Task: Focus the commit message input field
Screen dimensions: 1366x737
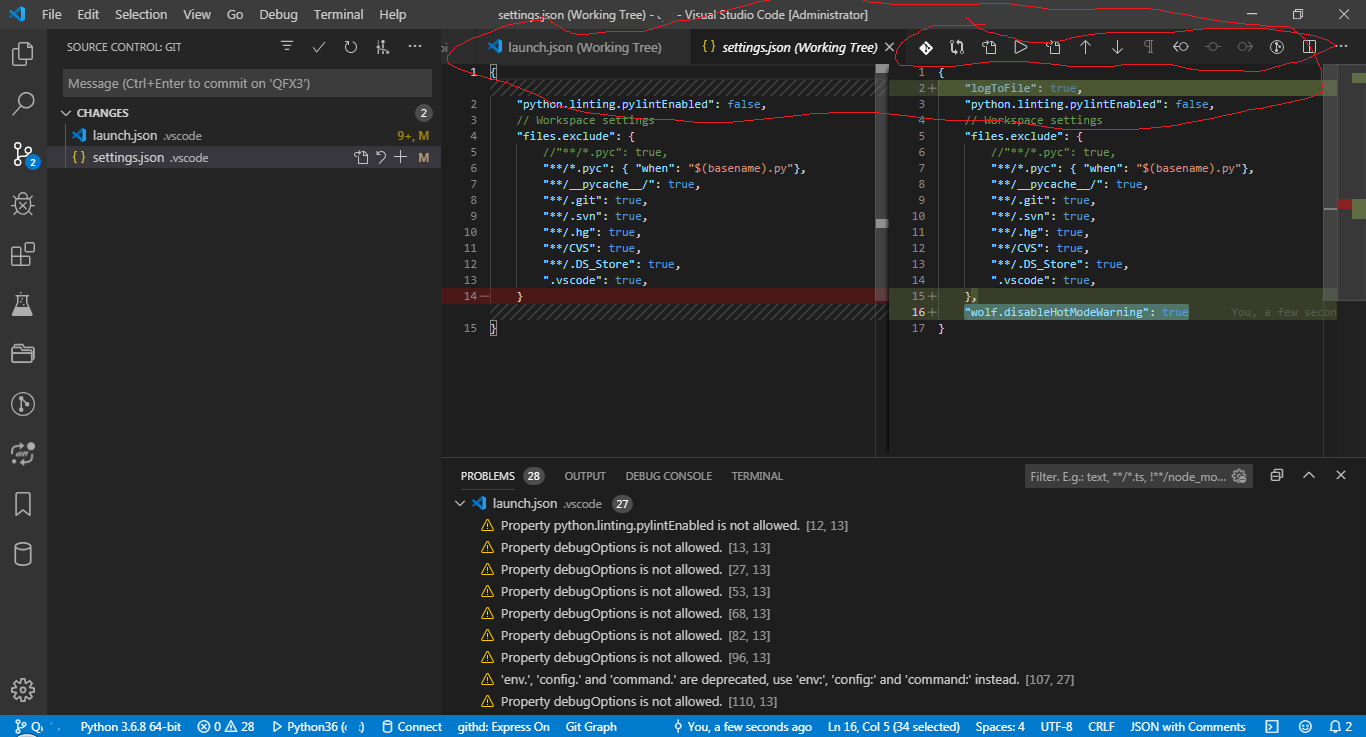Action: point(246,82)
